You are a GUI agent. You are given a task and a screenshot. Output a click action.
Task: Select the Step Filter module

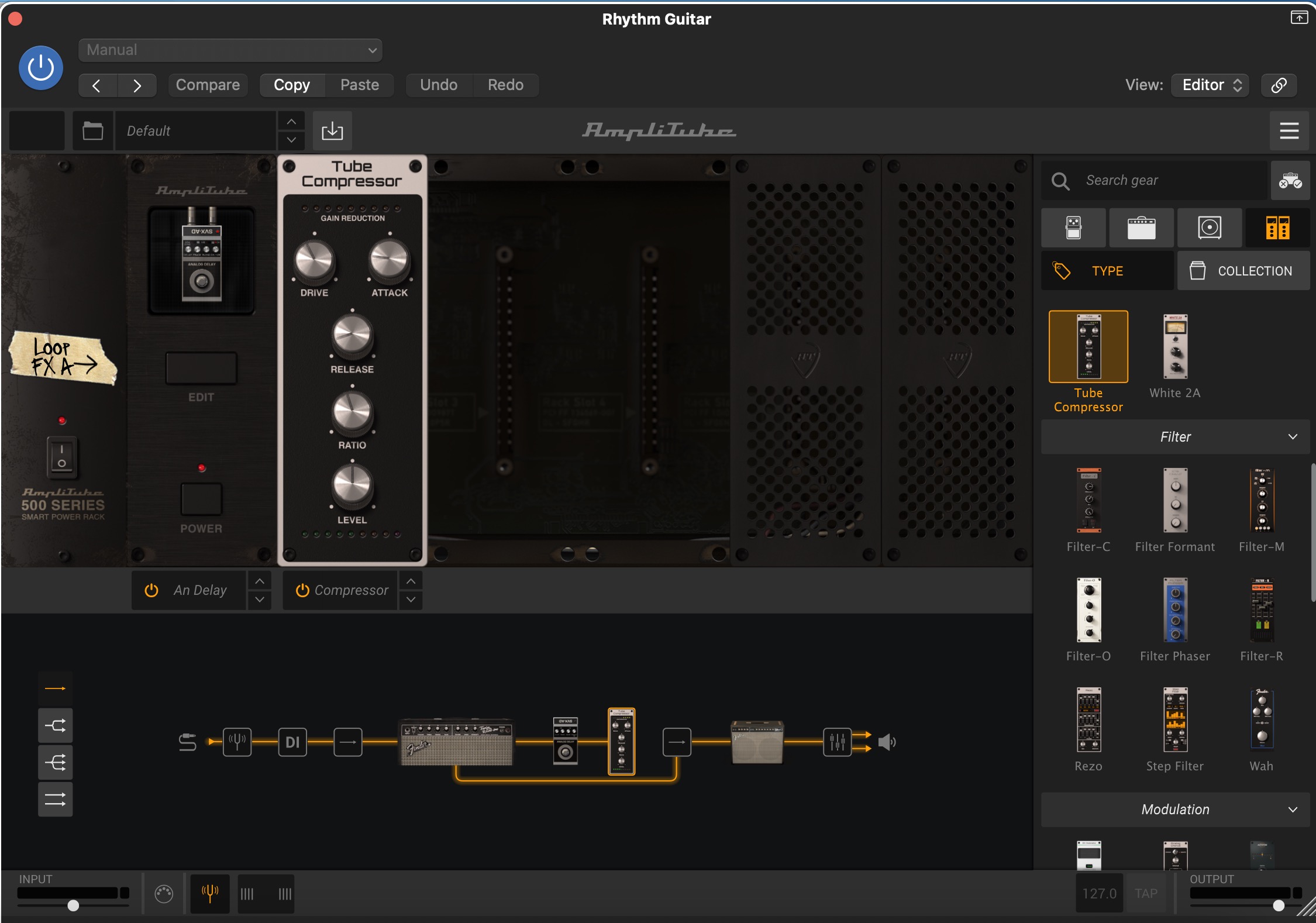(1175, 719)
